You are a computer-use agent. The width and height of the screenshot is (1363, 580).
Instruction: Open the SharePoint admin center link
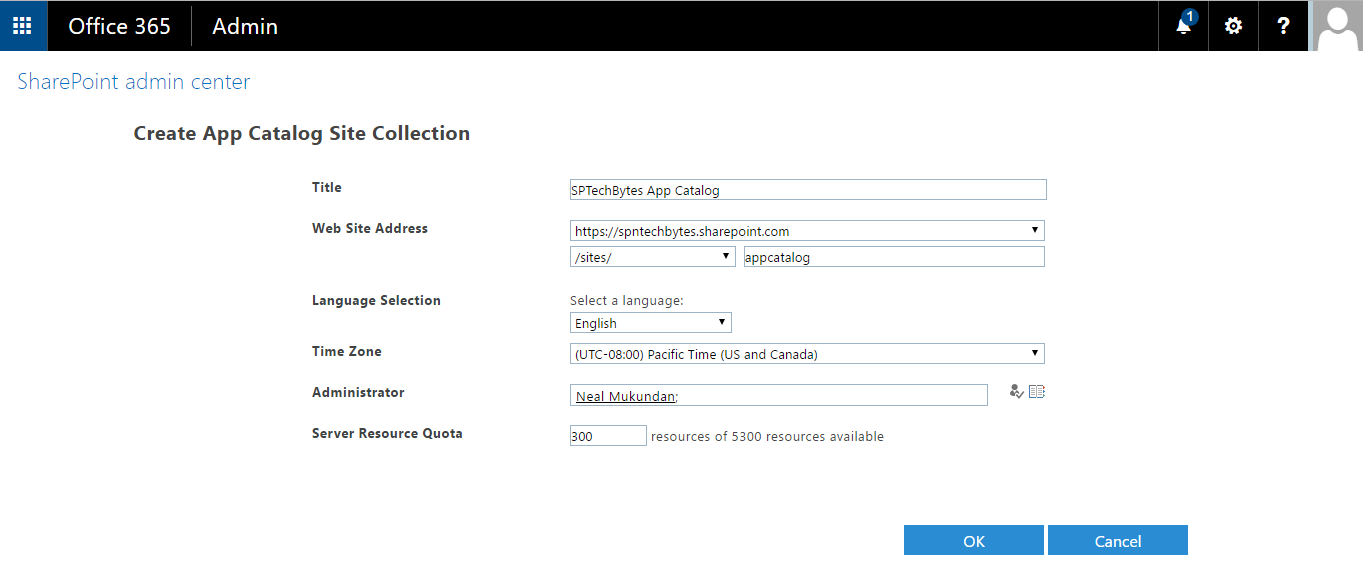[134, 82]
